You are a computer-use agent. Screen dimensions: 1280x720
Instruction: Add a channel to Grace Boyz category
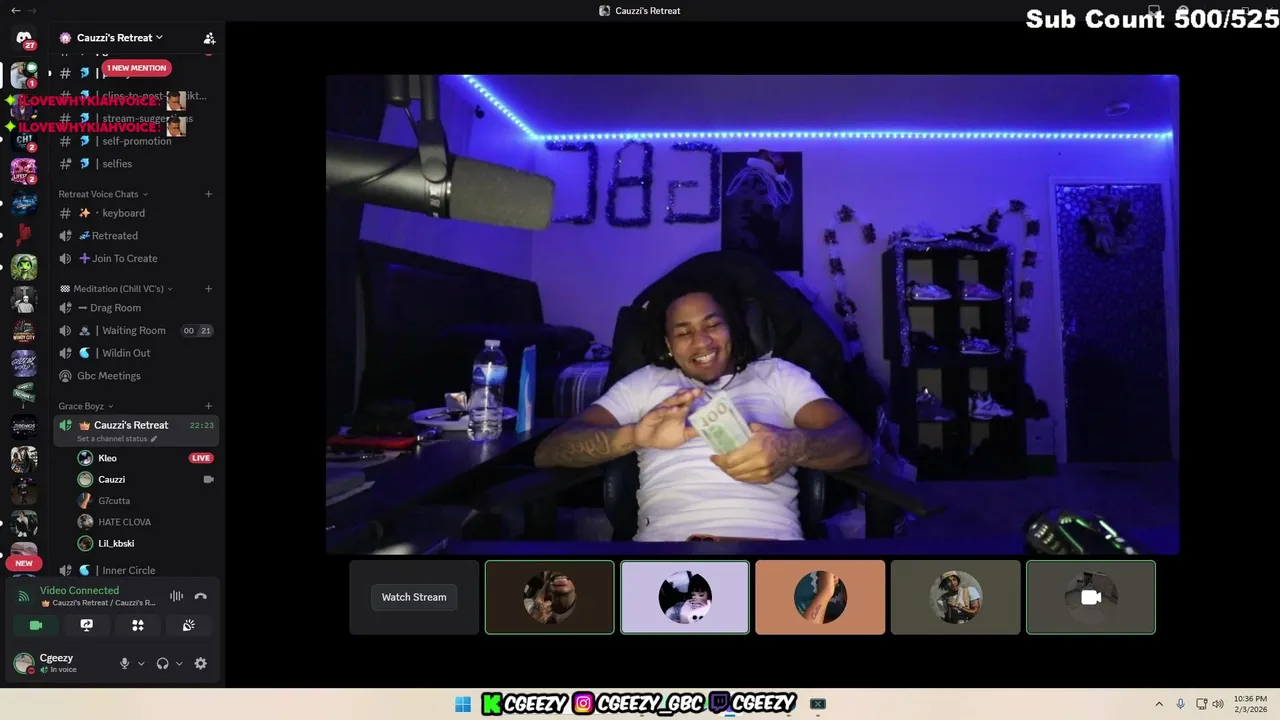coord(208,406)
